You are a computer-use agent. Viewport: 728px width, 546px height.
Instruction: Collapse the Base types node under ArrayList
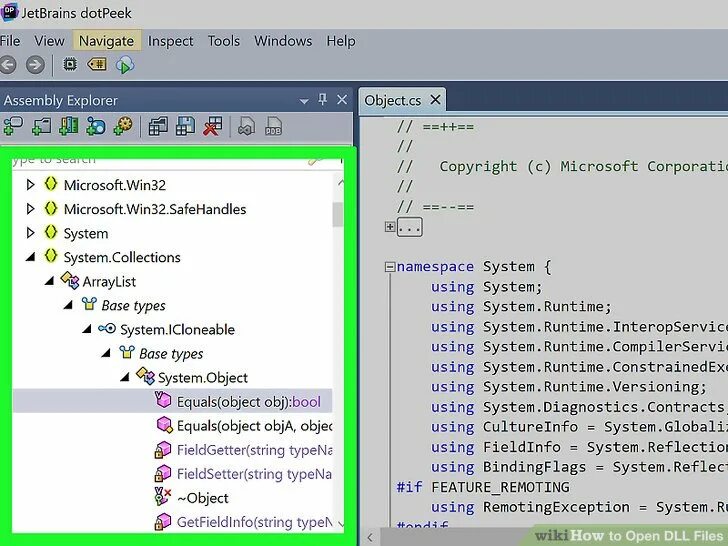(68, 305)
